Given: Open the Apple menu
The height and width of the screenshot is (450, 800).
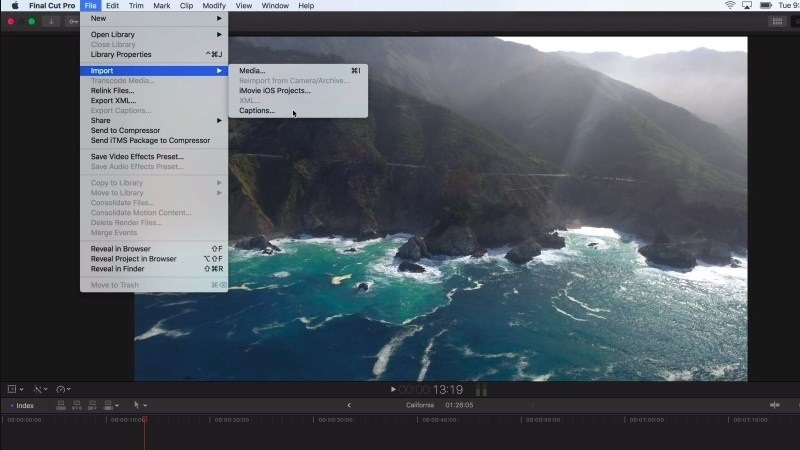Looking at the screenshot, I should (15, 6).
